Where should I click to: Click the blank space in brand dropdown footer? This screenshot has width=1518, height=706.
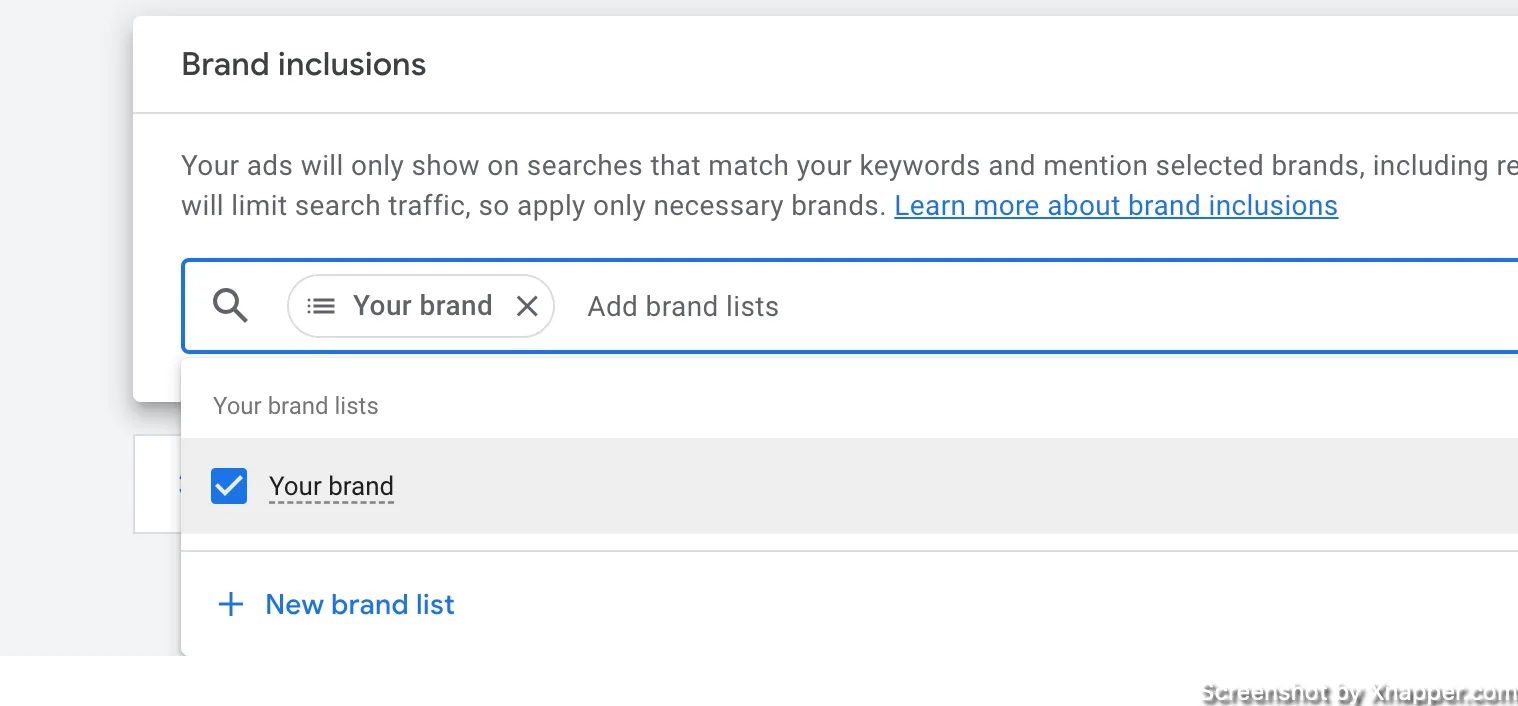[x=990, y=604]
